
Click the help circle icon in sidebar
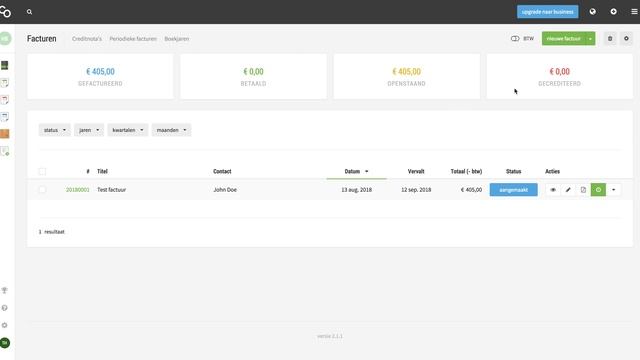(4, 308)
